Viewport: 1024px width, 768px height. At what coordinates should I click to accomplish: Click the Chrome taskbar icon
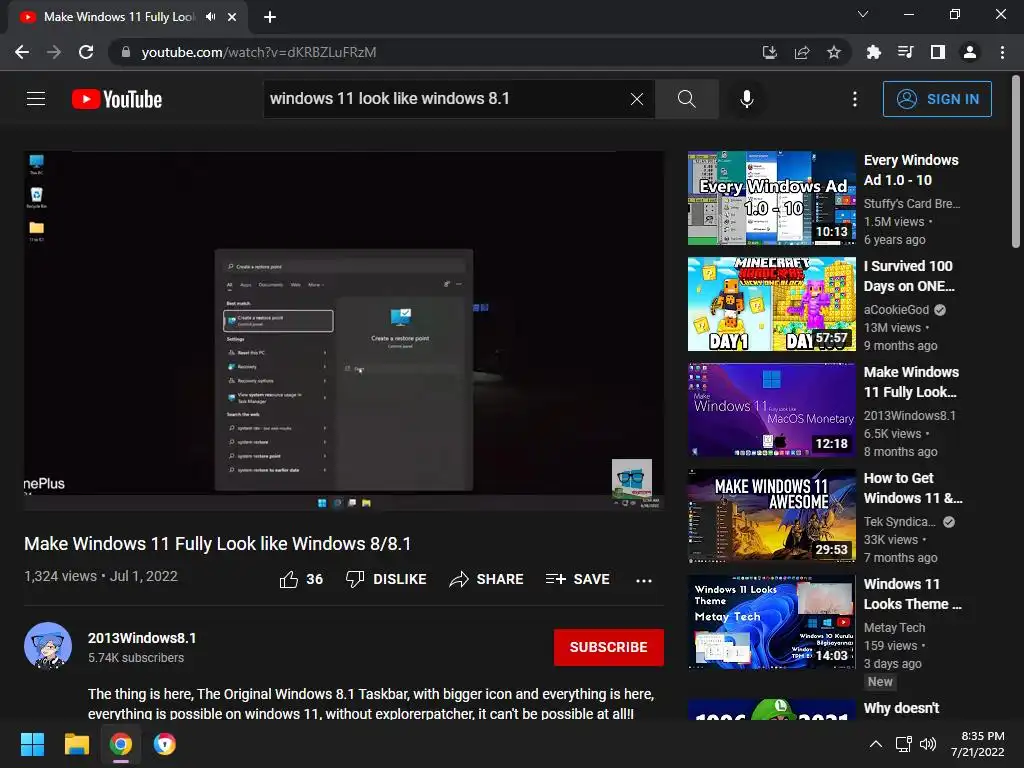(120, 744)
